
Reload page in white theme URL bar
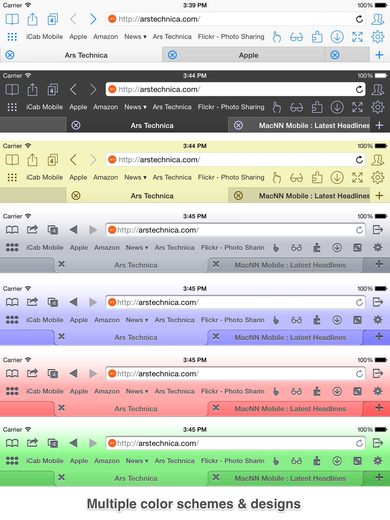click(359, 19)
